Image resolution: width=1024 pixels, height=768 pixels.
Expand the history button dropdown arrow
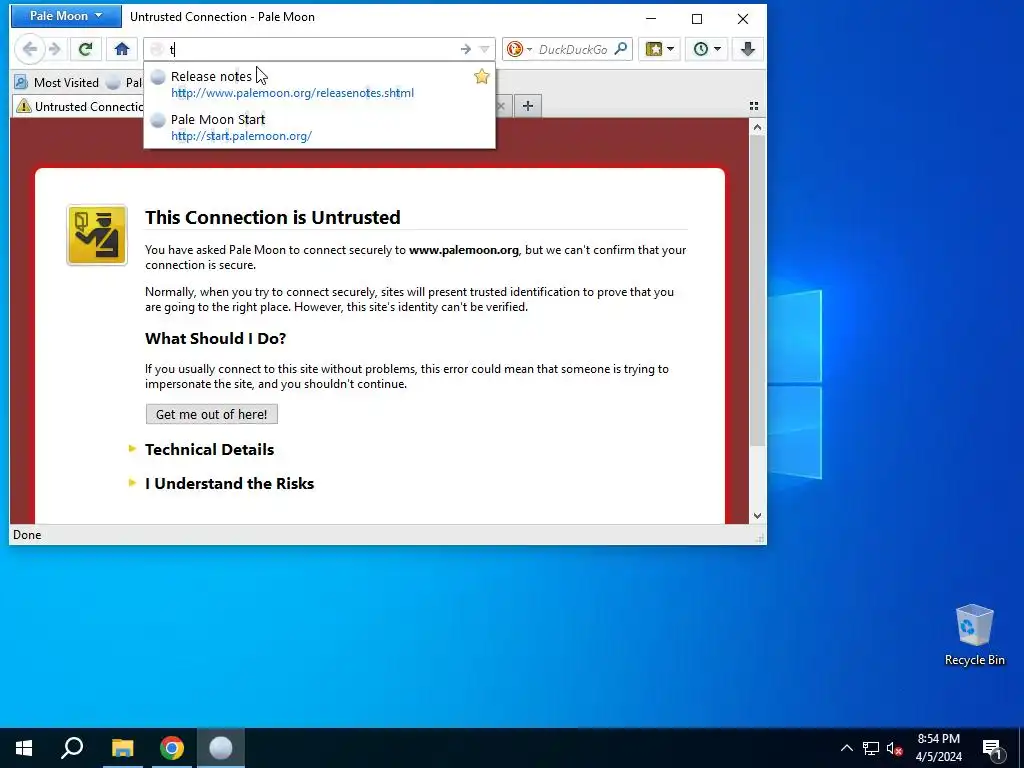(x=717, y=49)
